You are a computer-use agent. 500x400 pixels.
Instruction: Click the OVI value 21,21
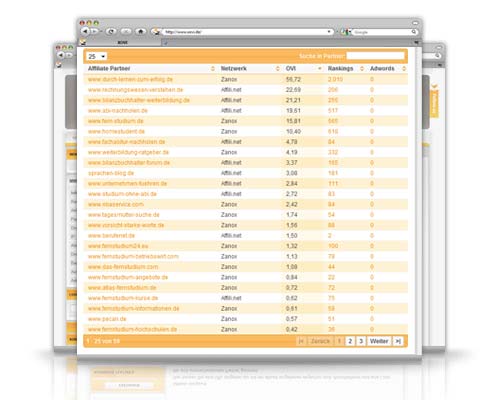tap(293, 100)
